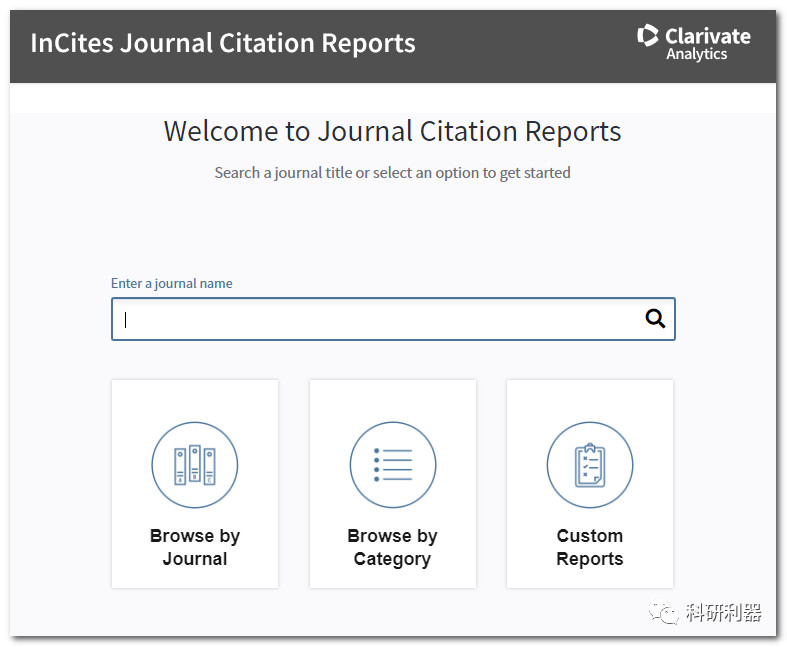Viewport: 787px width, 647px height.
Task: Open the "Custom Reports" text label
Action: [590, 547]
